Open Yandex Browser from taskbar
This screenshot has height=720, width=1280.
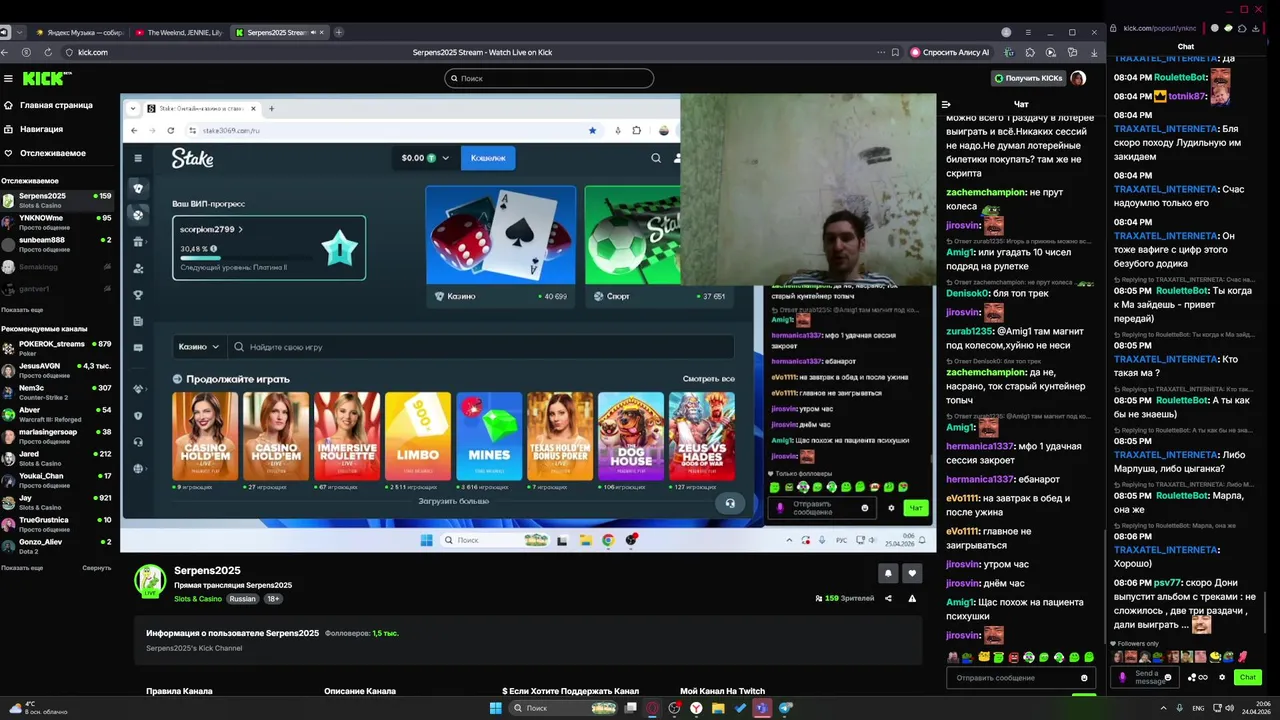696,708
